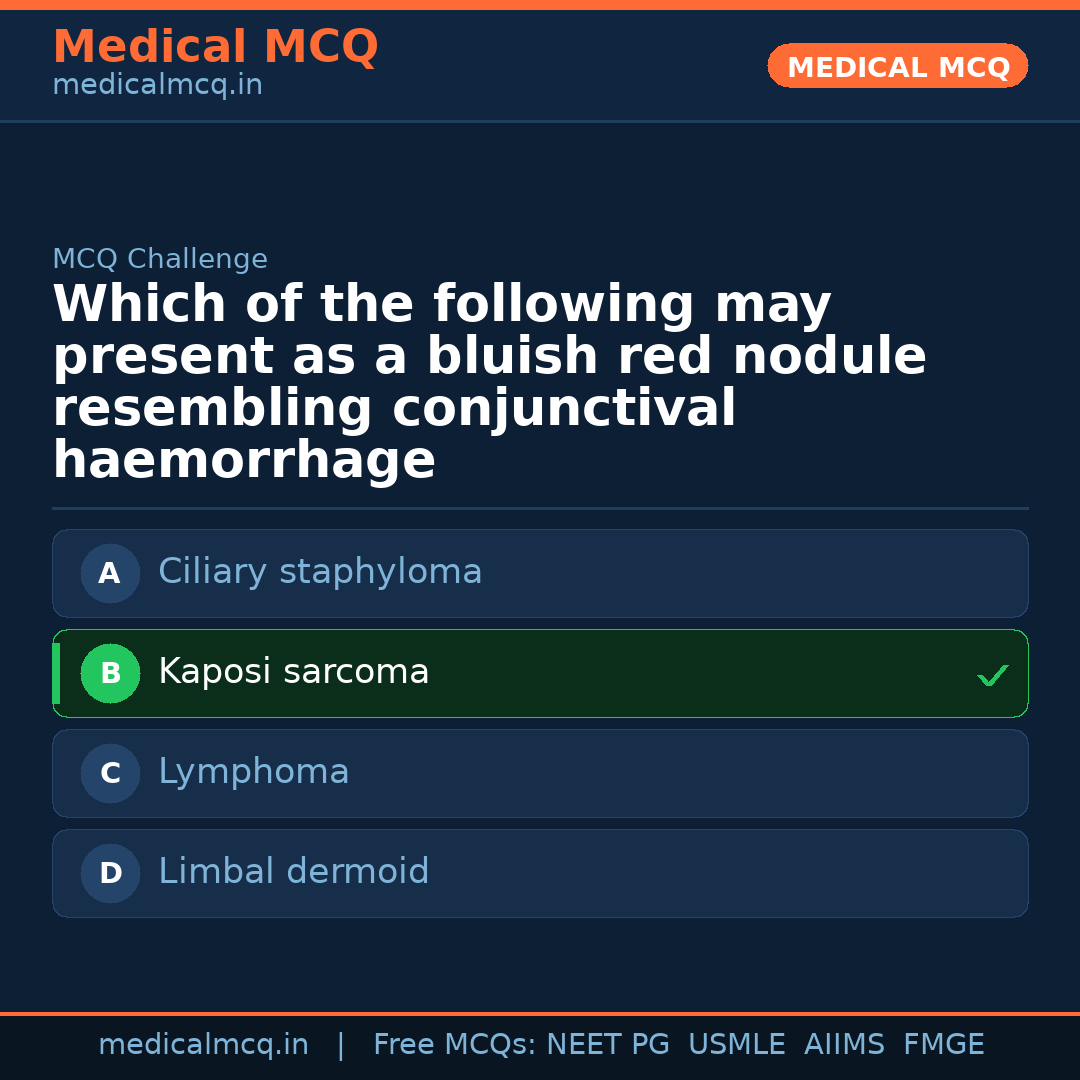
Task: Click the green highlight bar beside option B
Action: pyautogui.click(x=55, y=673)
